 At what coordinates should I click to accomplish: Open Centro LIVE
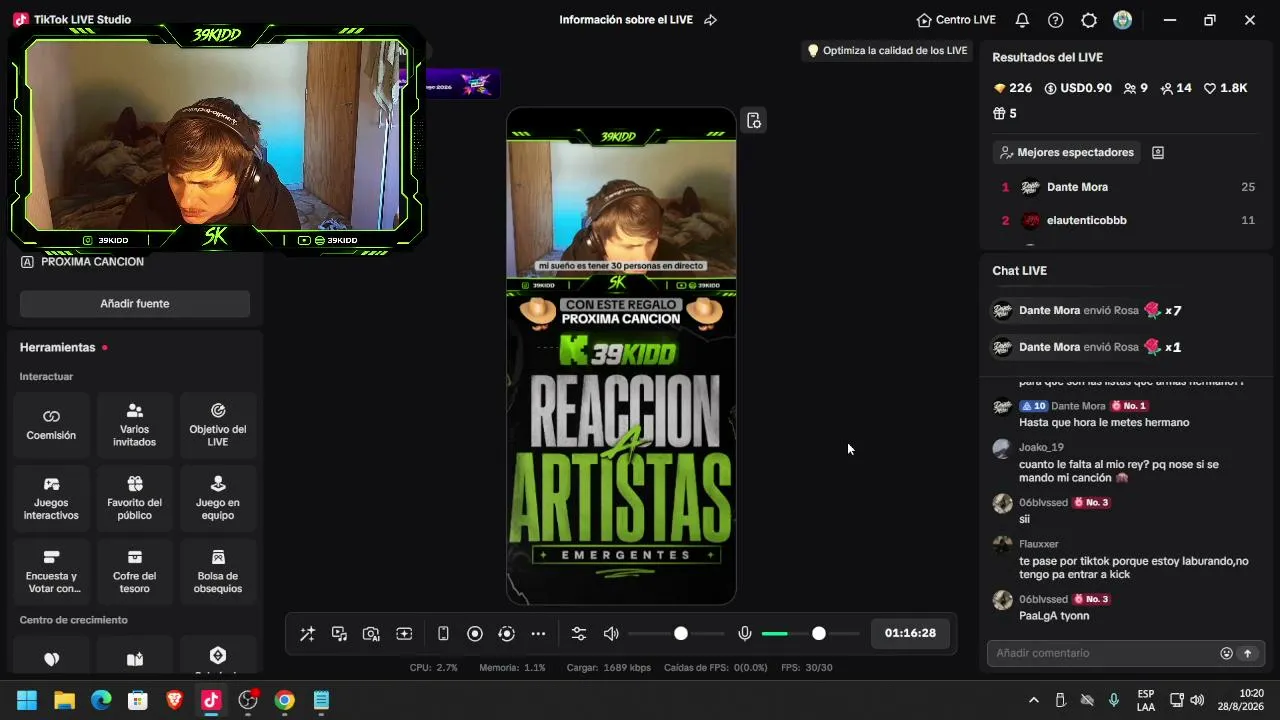tap(956, 20)
